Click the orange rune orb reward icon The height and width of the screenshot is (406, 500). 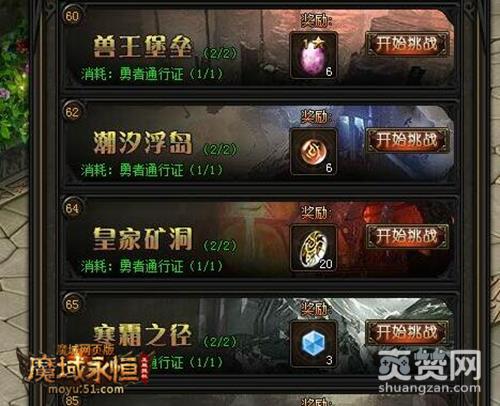point(313,152)
